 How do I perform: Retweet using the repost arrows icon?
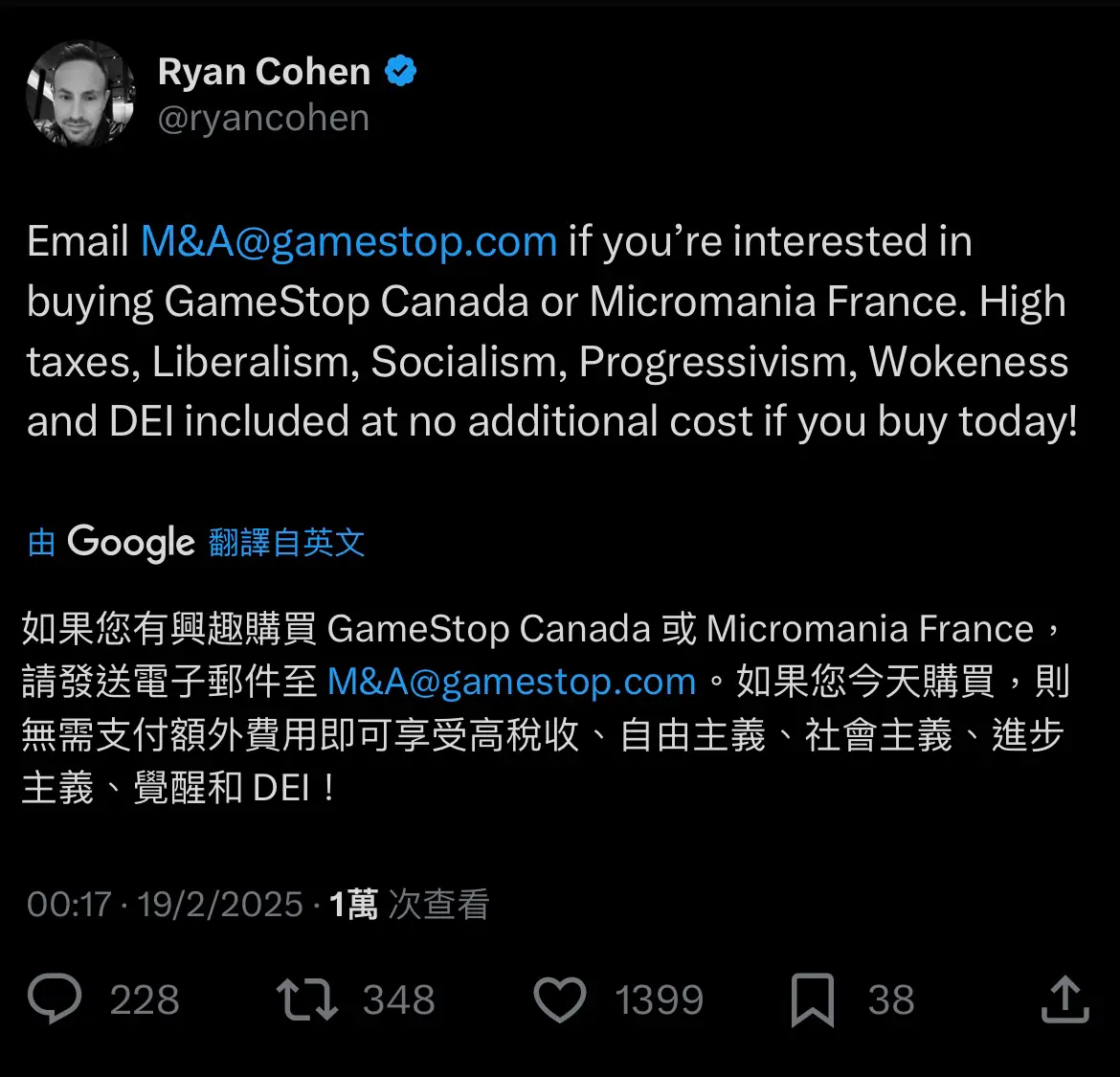[306, 998]
